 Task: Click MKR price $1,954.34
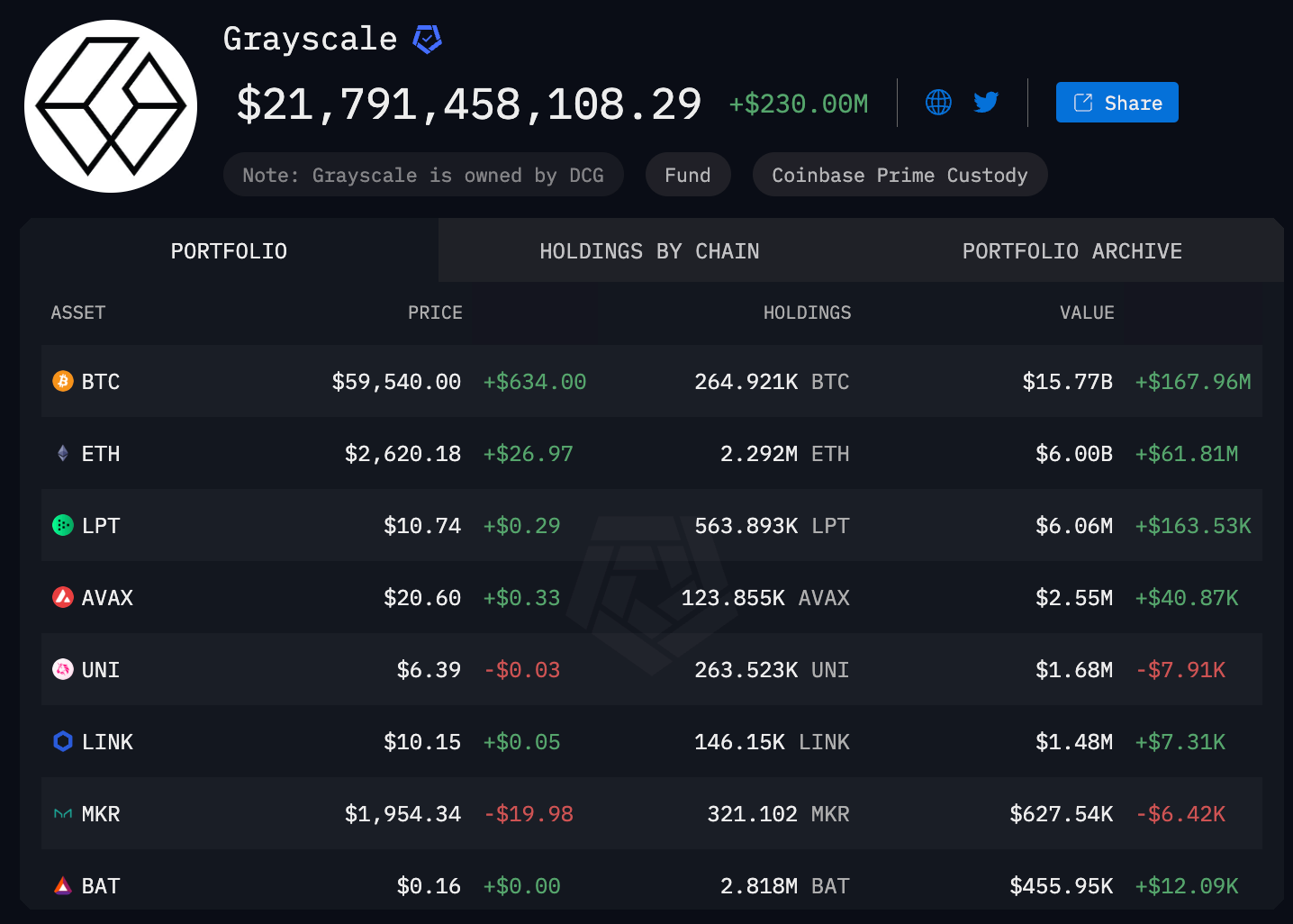tap(402, 814)
